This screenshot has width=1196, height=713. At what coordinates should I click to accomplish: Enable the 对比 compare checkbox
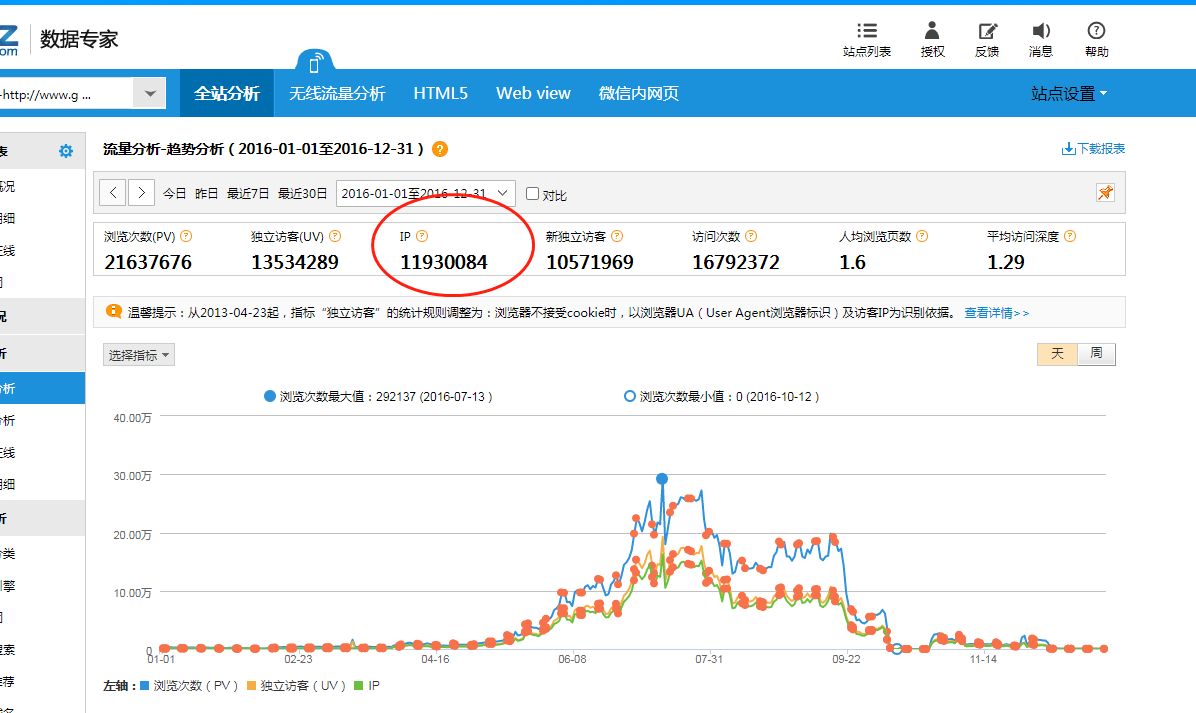(x=533, y=194)
